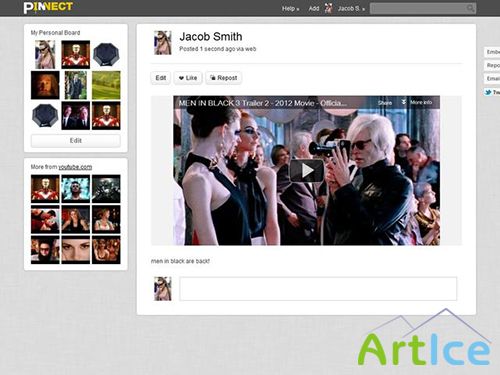Click Share on the video overlay
Image resolution: width=500 pixels, height=375 pixels.
[x=385, y=103]
